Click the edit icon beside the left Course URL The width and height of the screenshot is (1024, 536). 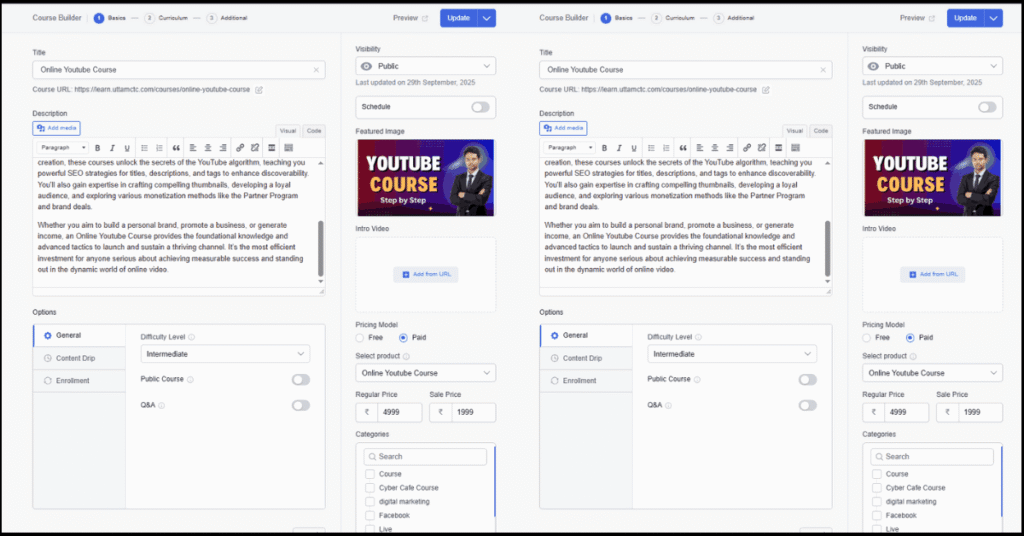[x=259, y=90]
